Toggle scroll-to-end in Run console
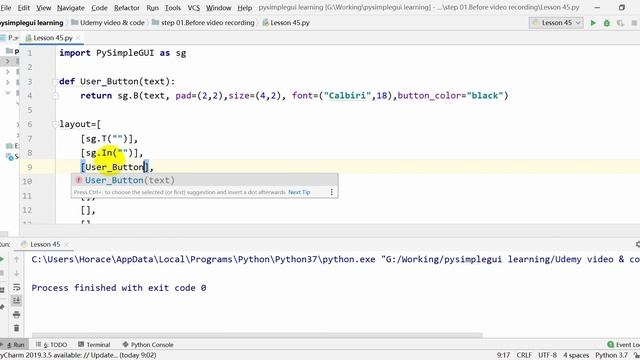Viewport: 640px width, 360px height. (16, 301)
